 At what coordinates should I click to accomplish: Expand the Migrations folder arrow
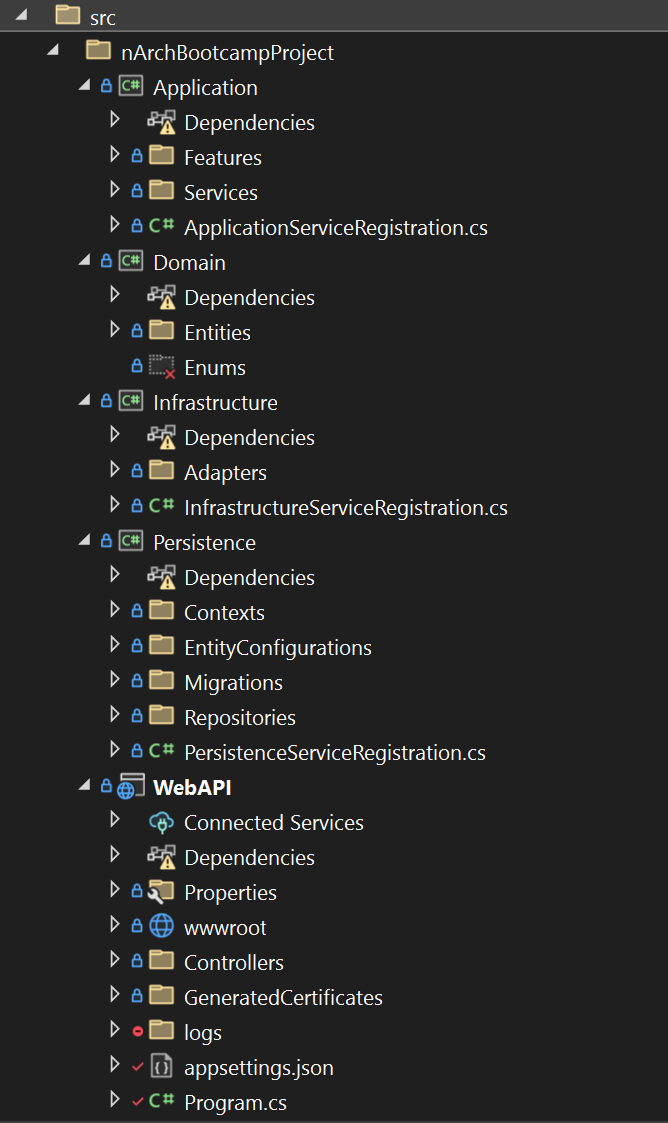point(115,680)
